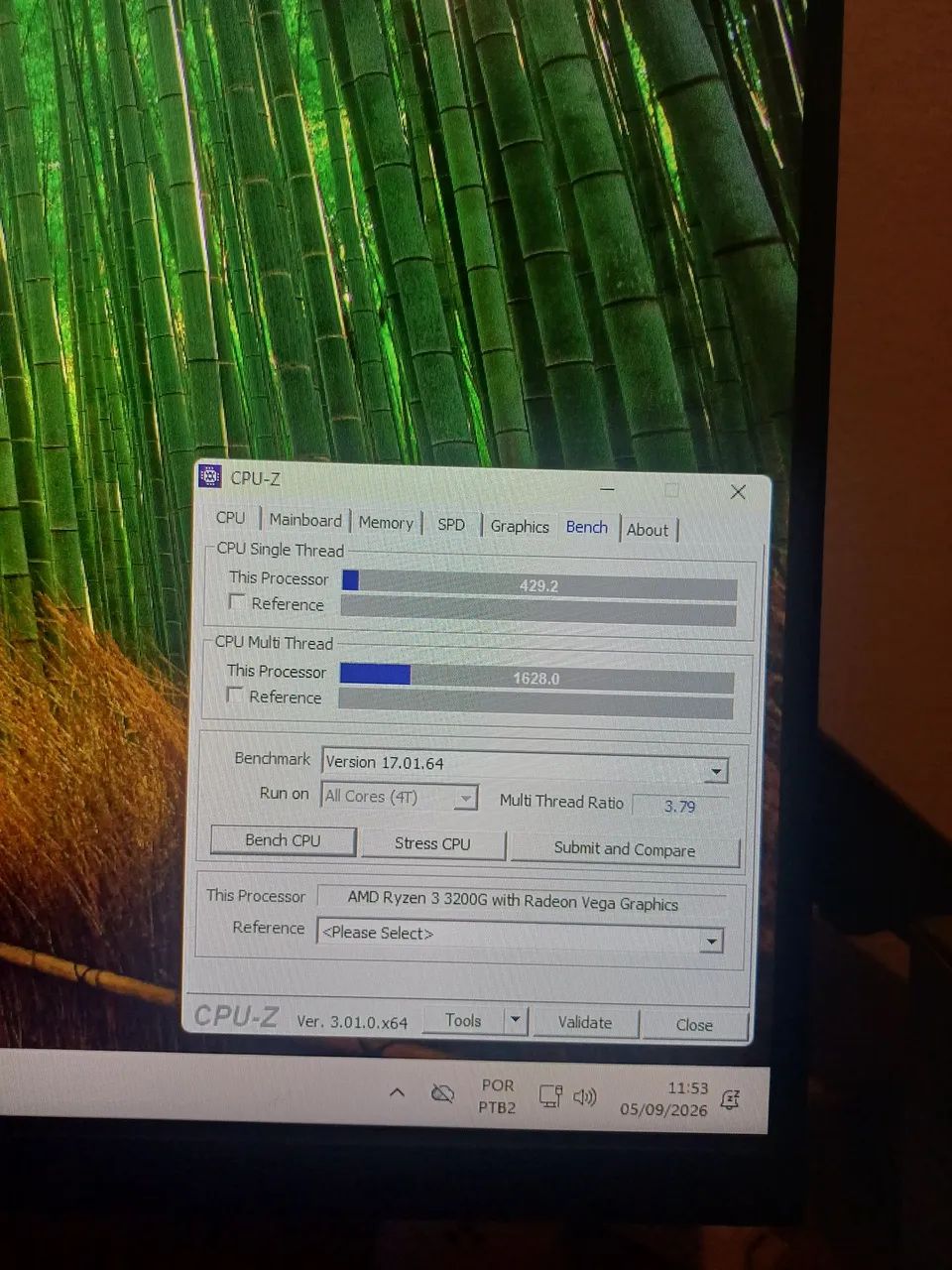This screenshot has height=1270, width=952.
Task: Click the Close button at bottom
Action: pos(694,1025)
